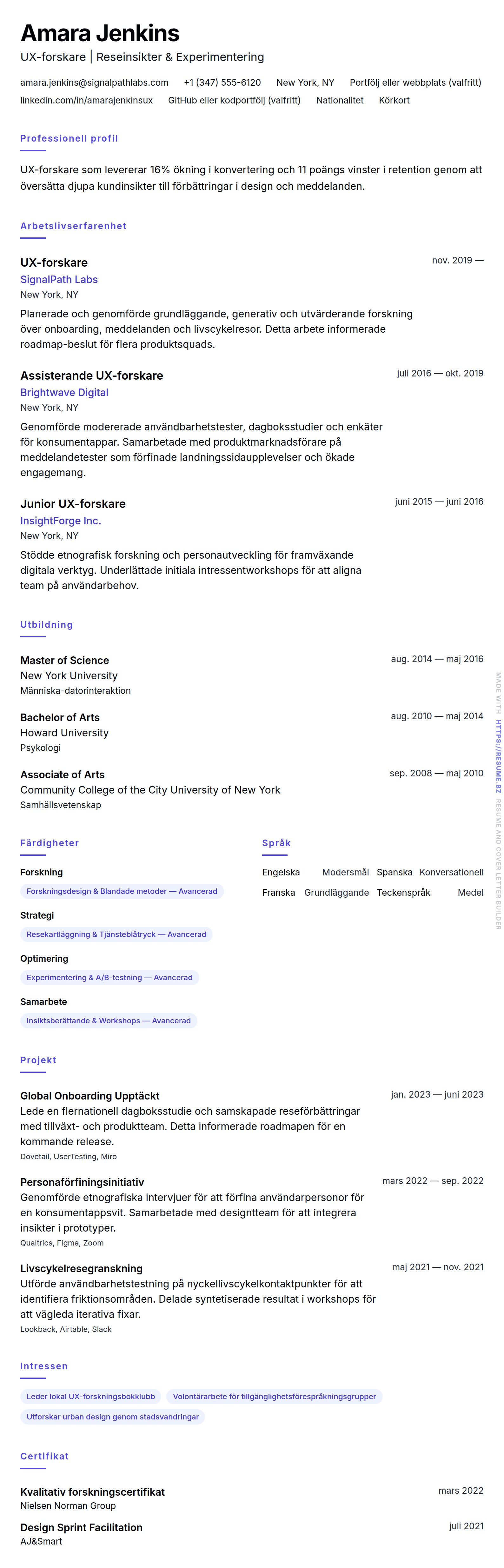
Task: Open the HTTPS://RESUME.BZ watermark link
Action: (498, 757)
